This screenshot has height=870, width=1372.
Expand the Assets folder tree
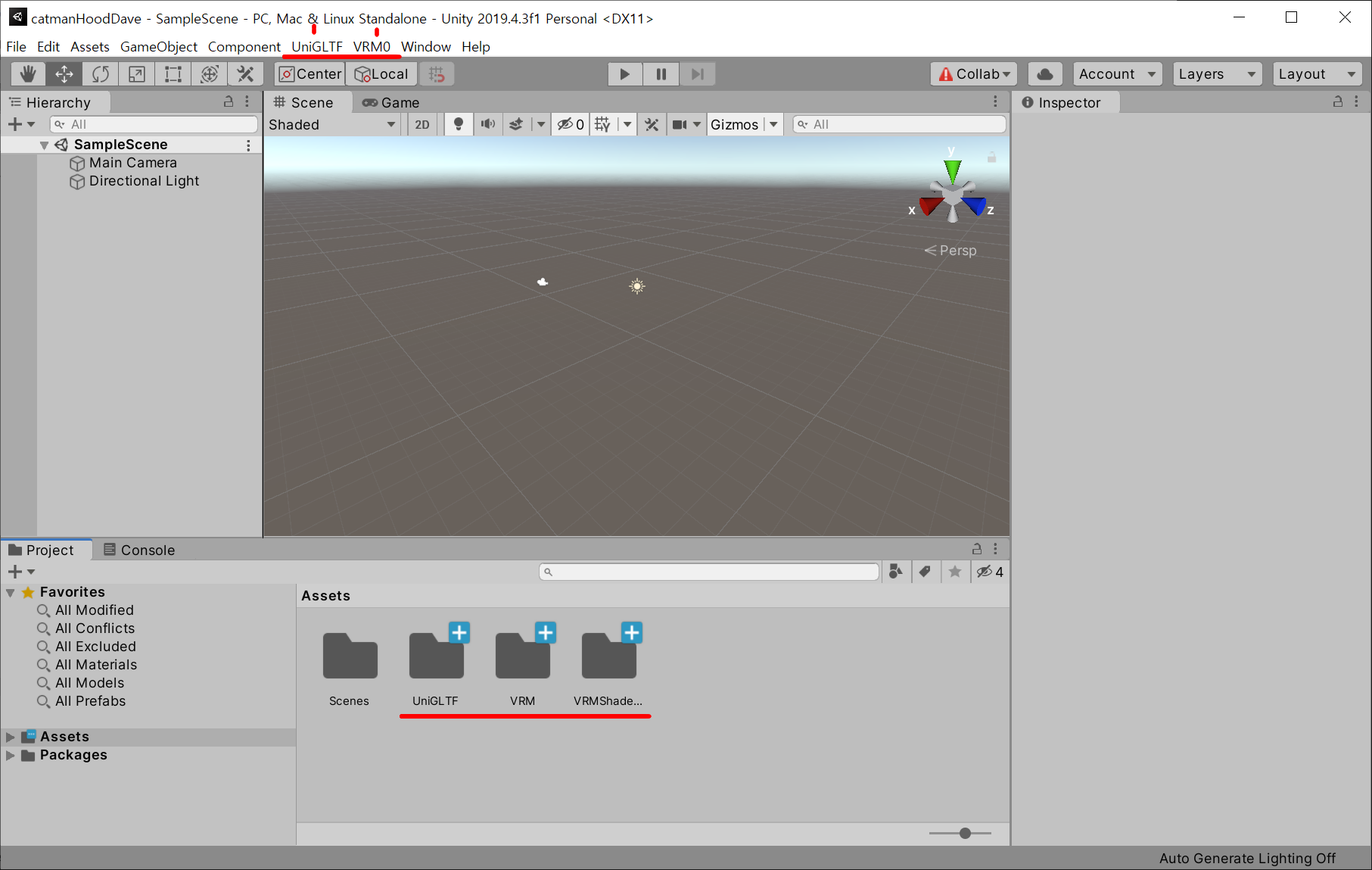pos(11,737)
